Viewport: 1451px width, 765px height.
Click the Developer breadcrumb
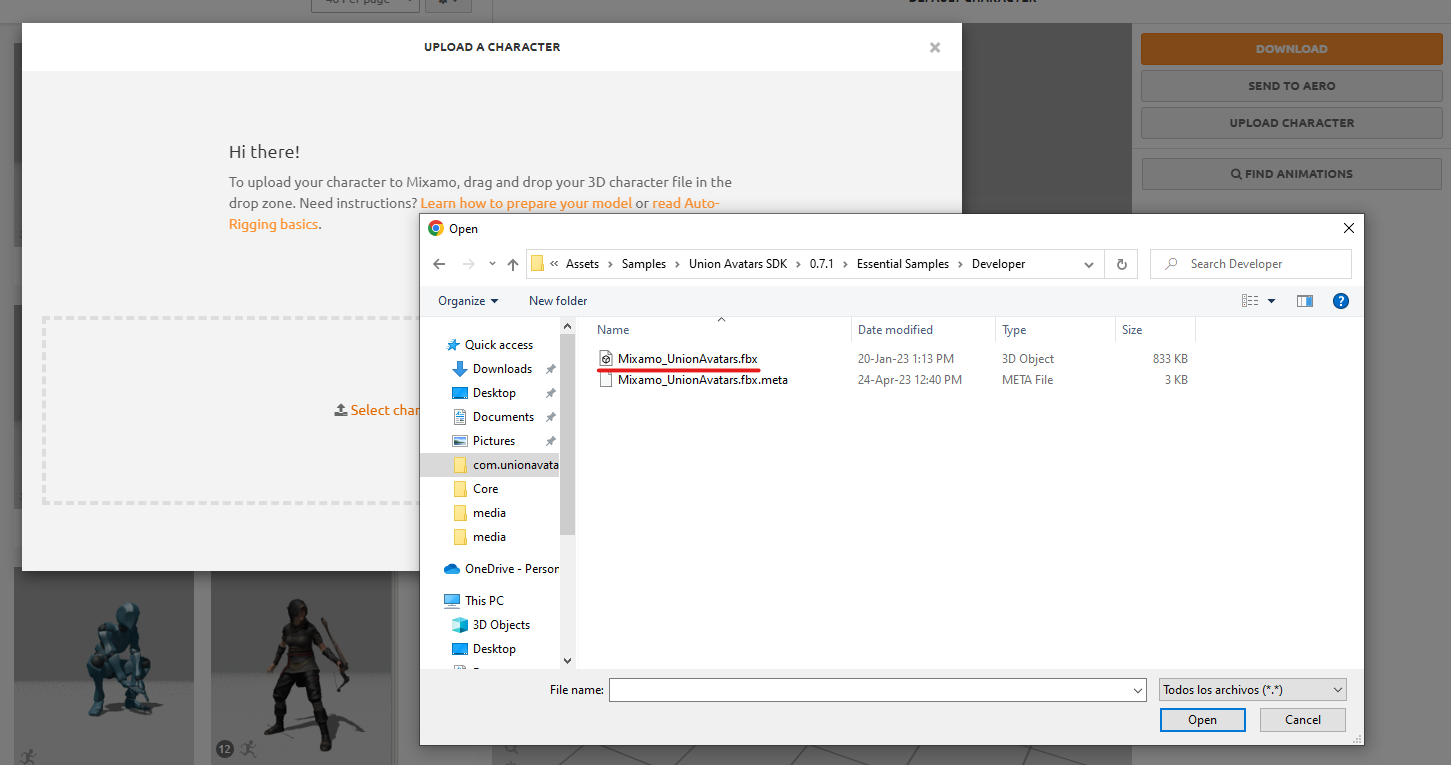(x=998, y=264)
